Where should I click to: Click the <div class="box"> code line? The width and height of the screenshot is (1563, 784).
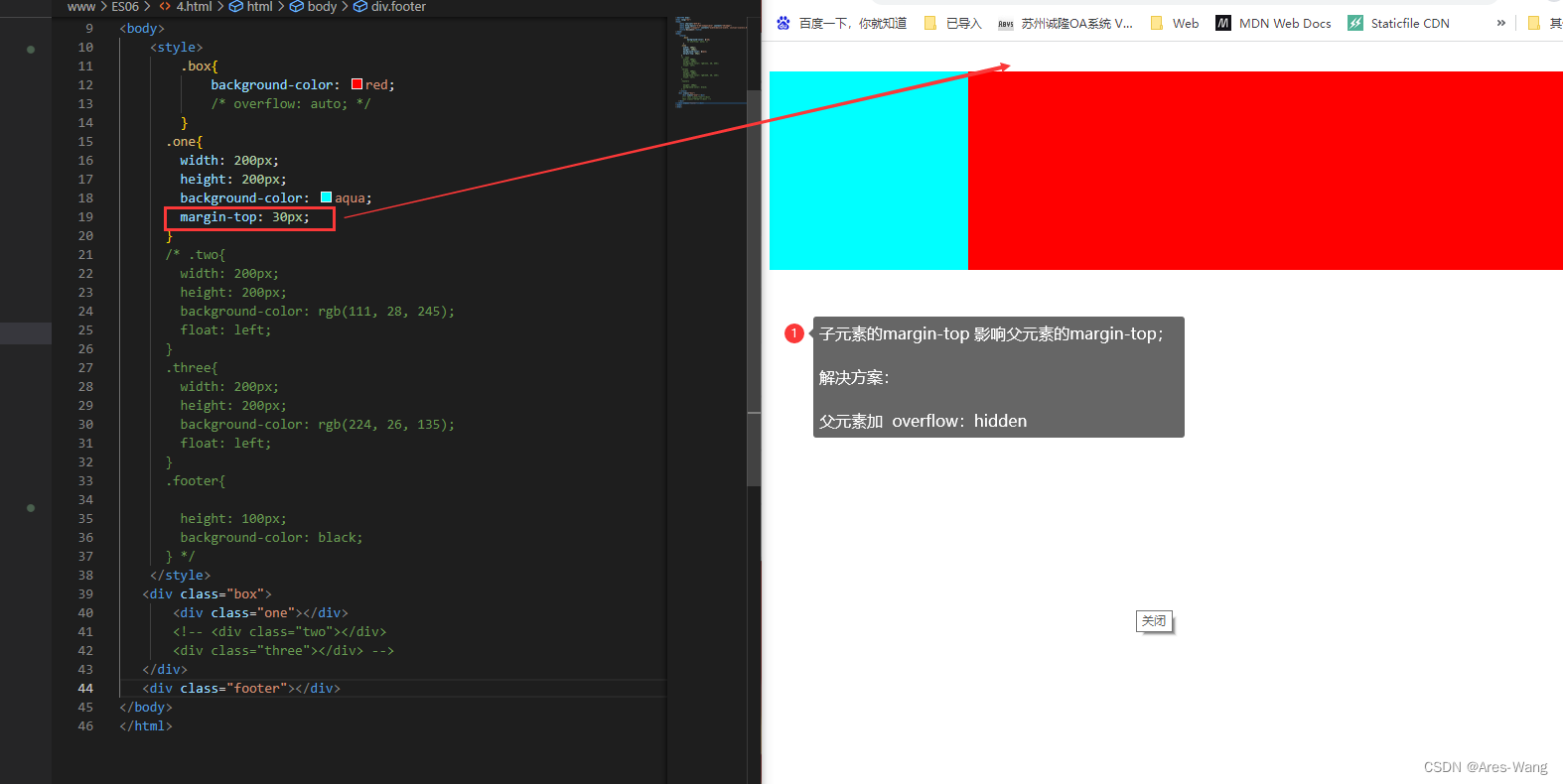[207, 593]
